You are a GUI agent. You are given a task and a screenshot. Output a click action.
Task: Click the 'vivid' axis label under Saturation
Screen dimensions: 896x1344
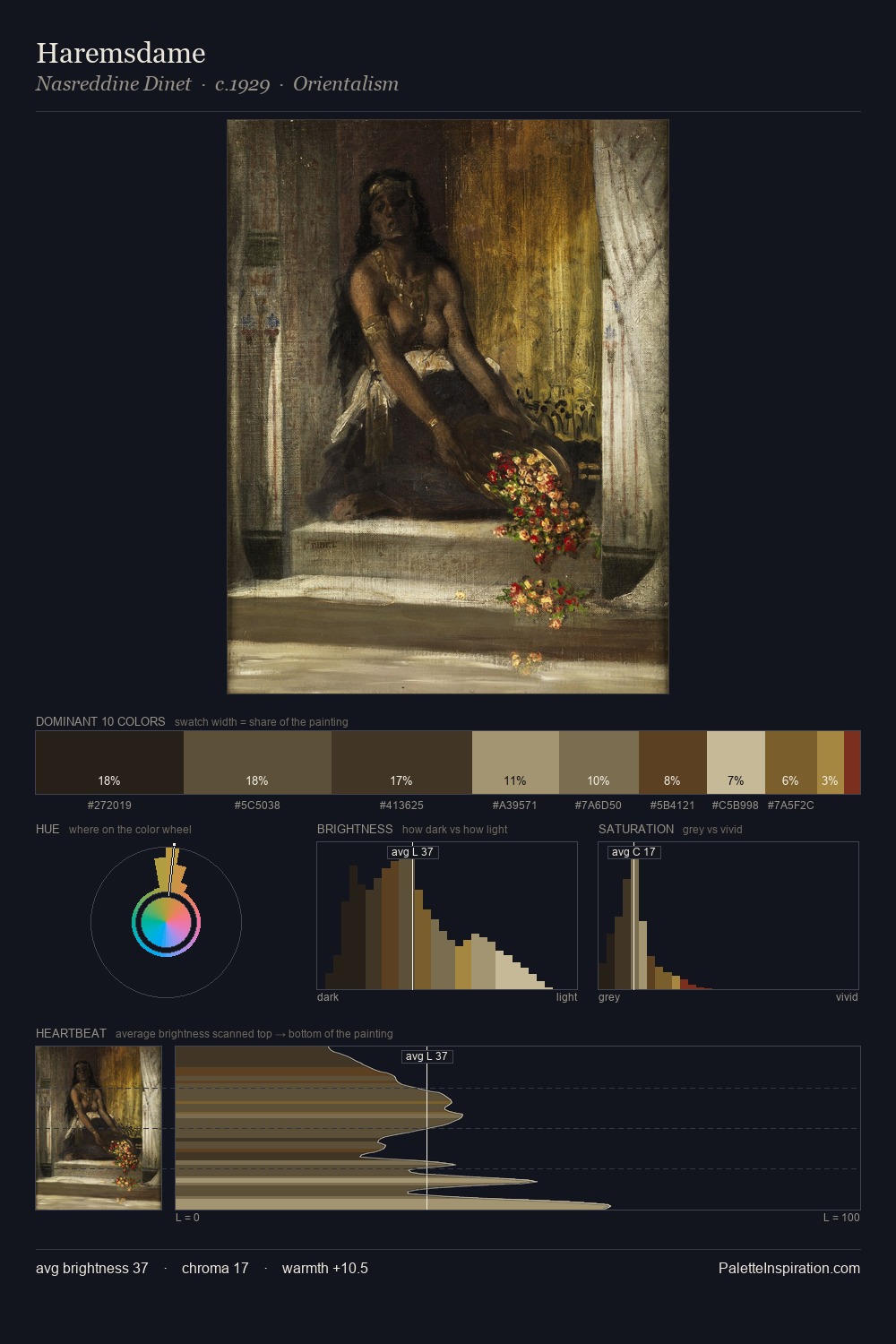[847, 997]
